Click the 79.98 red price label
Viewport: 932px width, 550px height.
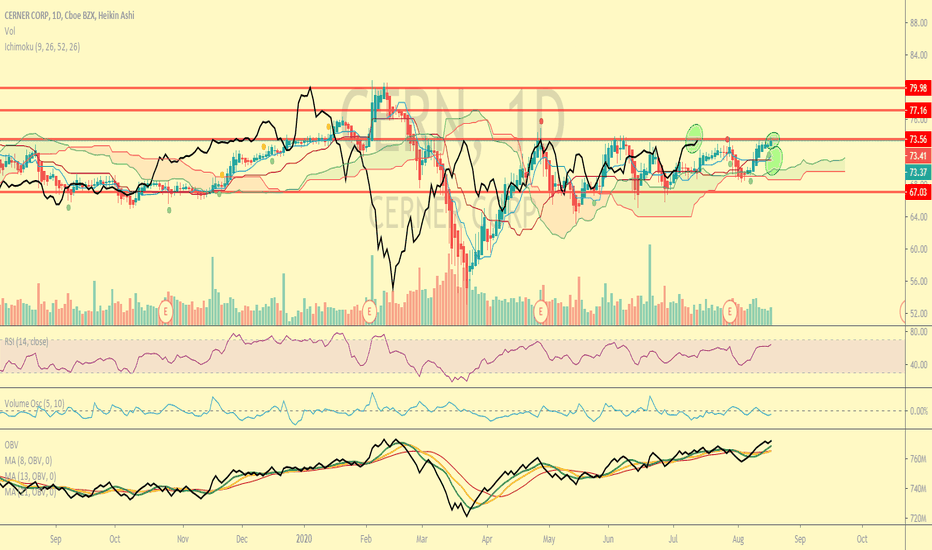918,88
